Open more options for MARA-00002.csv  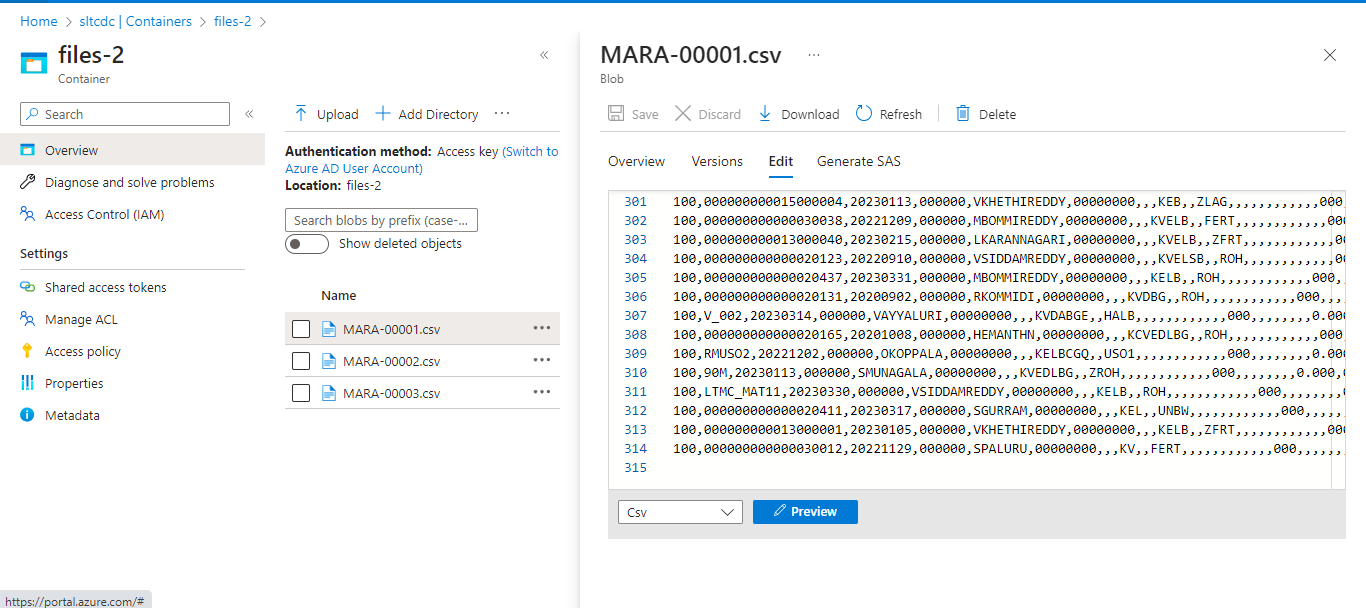(542, 361)
